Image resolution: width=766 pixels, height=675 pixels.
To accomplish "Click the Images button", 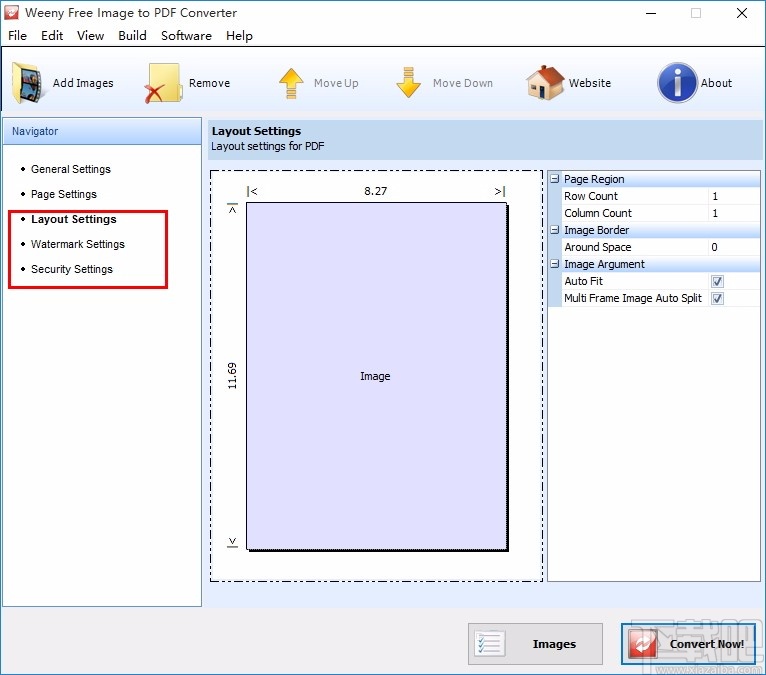I will click(x=535, y=644).
